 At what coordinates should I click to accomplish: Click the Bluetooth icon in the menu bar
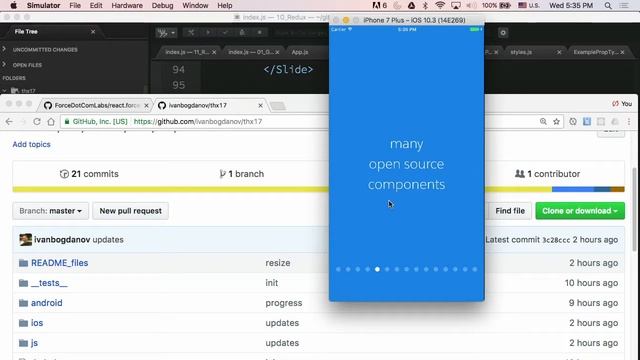[425, 5]
